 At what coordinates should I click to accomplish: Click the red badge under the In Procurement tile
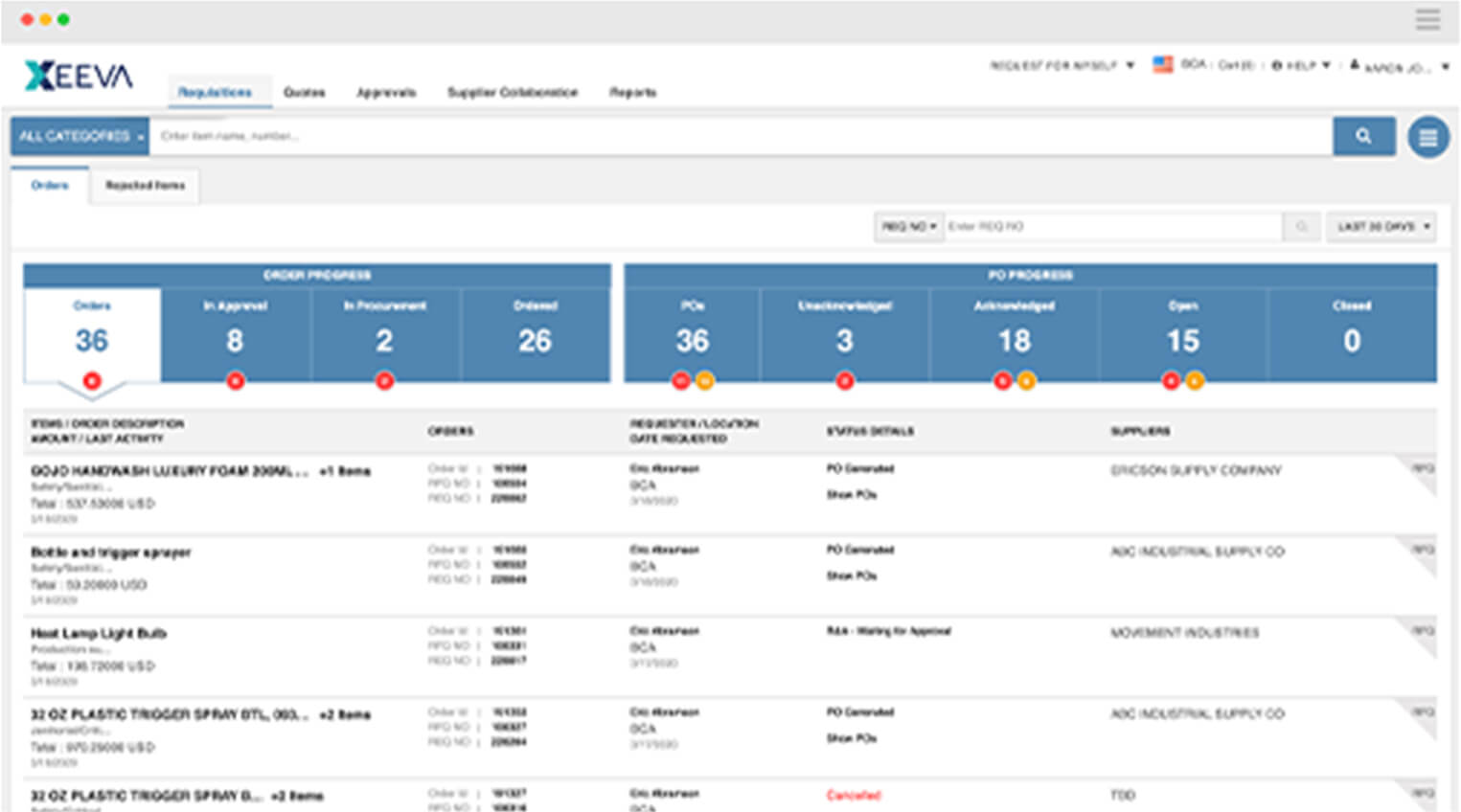point(384,381)
